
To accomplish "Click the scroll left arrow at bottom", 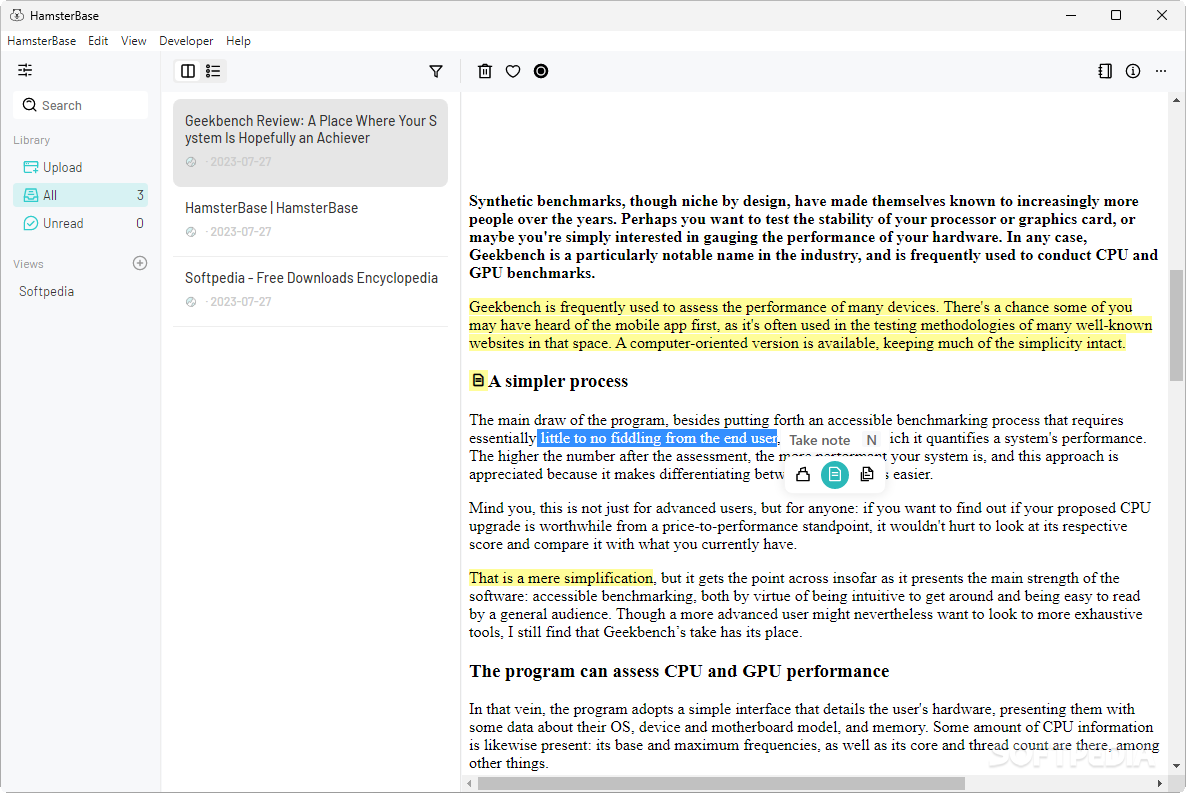I will tap(470, 783).
